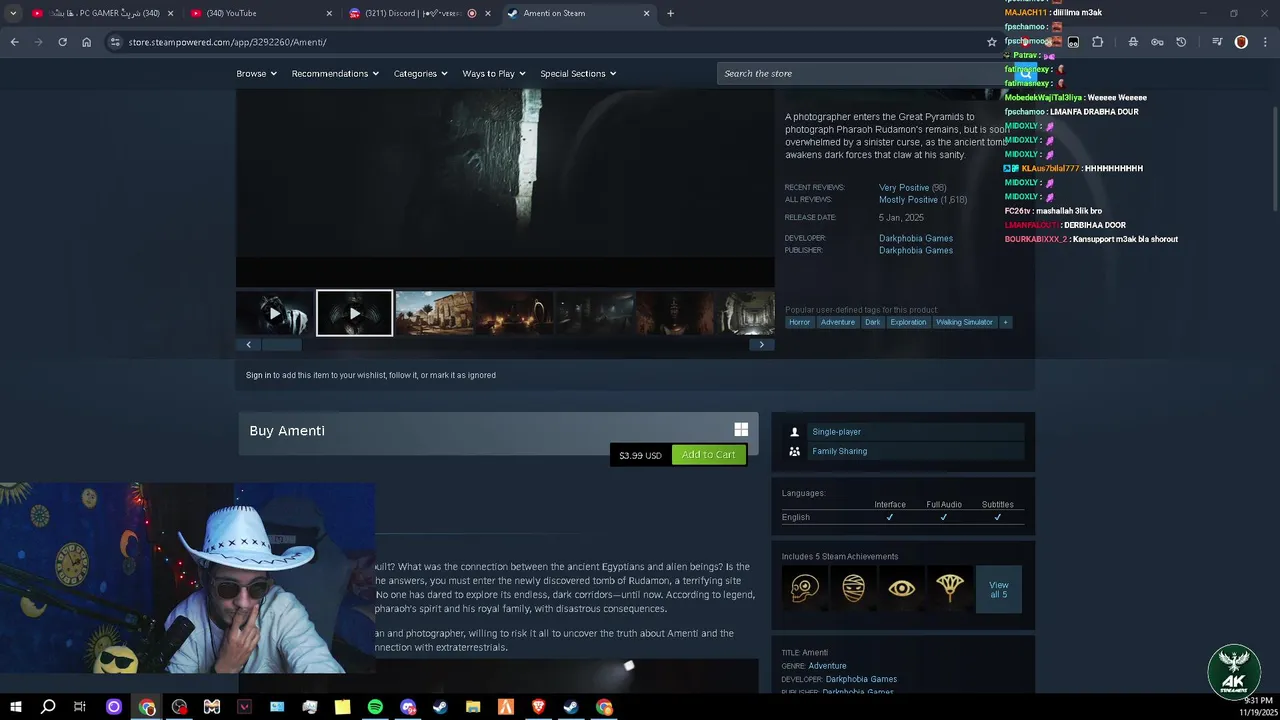This screenshot has height=720, width=1280.
Task: Click the Windows platform icon beside Buy Amenti
Action: pyautogui.click(x=741, y=430)
